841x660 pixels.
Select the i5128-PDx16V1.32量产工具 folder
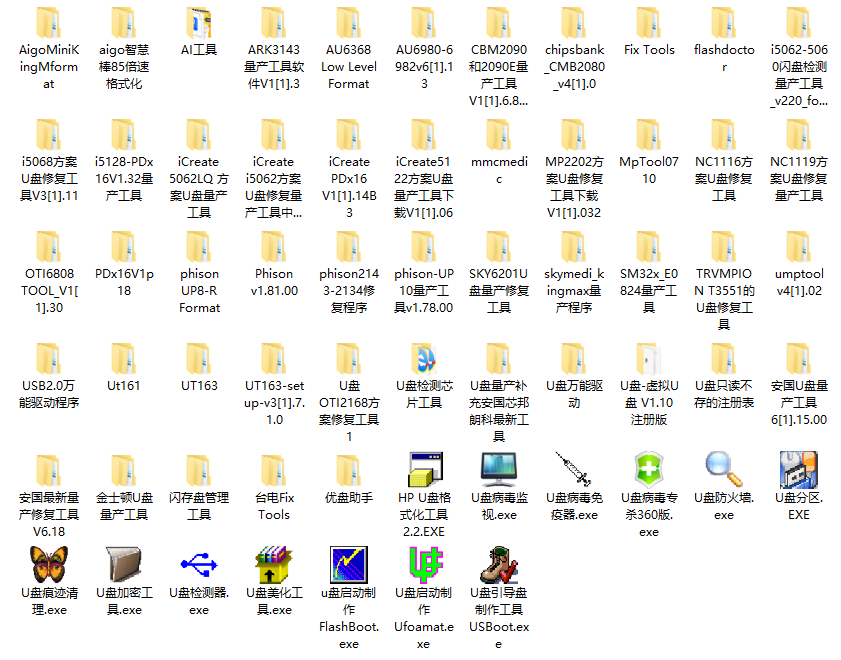coord(124,135)
